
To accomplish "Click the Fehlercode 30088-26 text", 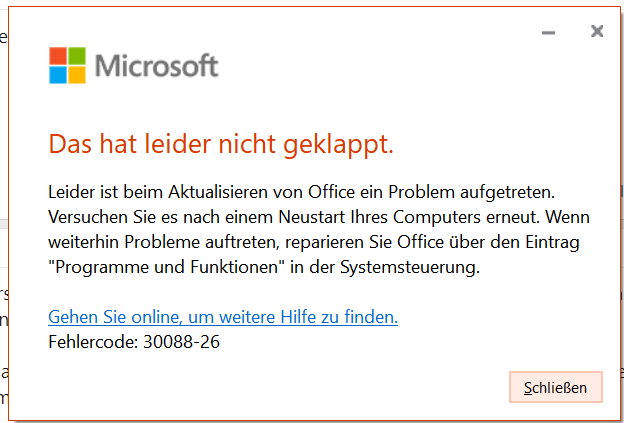I will click(134, 342).
